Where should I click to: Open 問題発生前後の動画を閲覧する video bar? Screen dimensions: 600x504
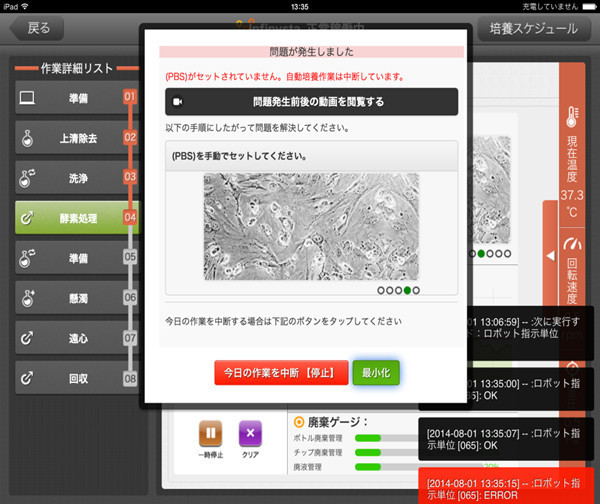pyautogui.click(x=311, y=102)
